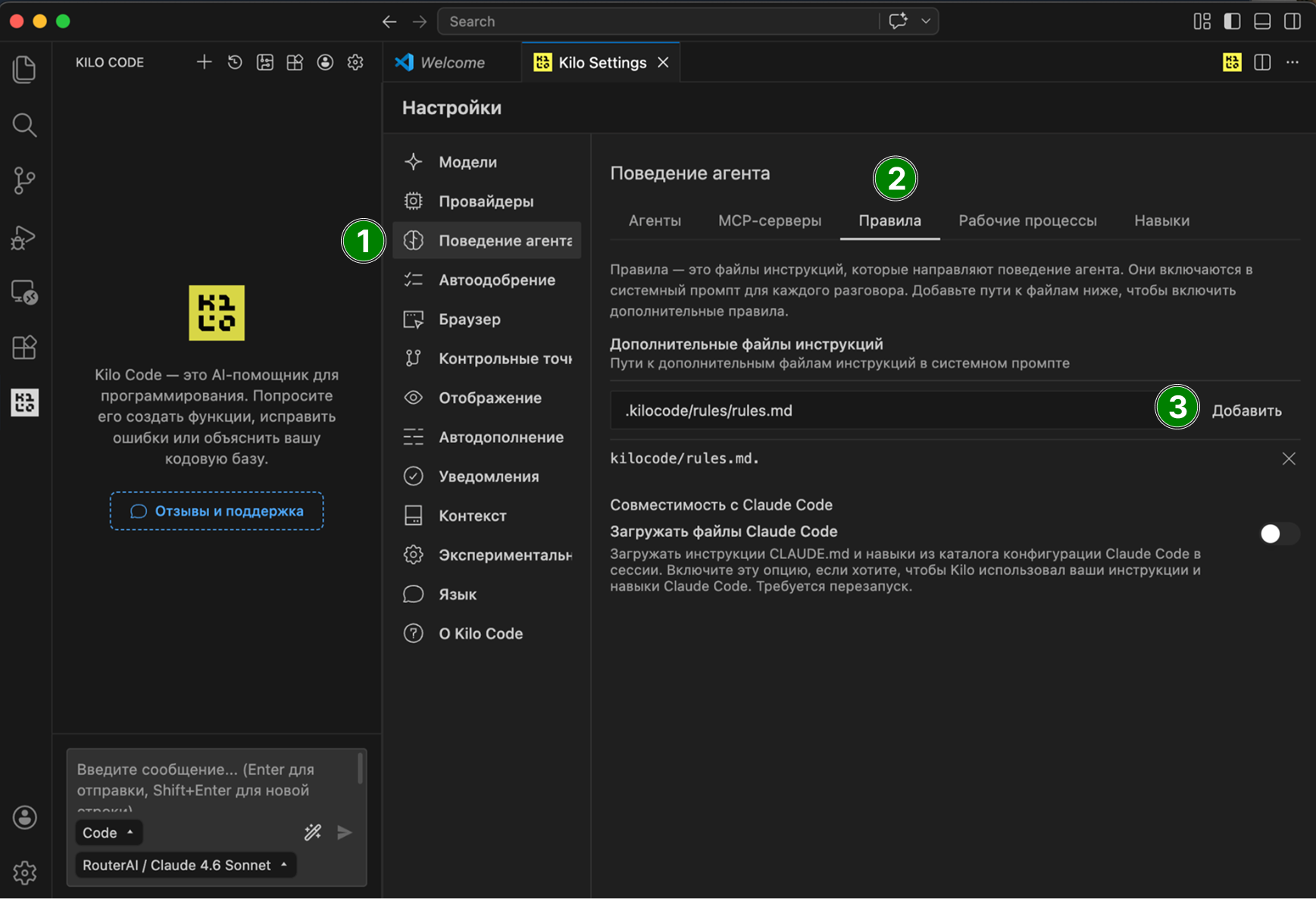This screenshot has height=899, width=1316.
Task: Open Source Control view in activity bar
Action: tap(24, 180)
